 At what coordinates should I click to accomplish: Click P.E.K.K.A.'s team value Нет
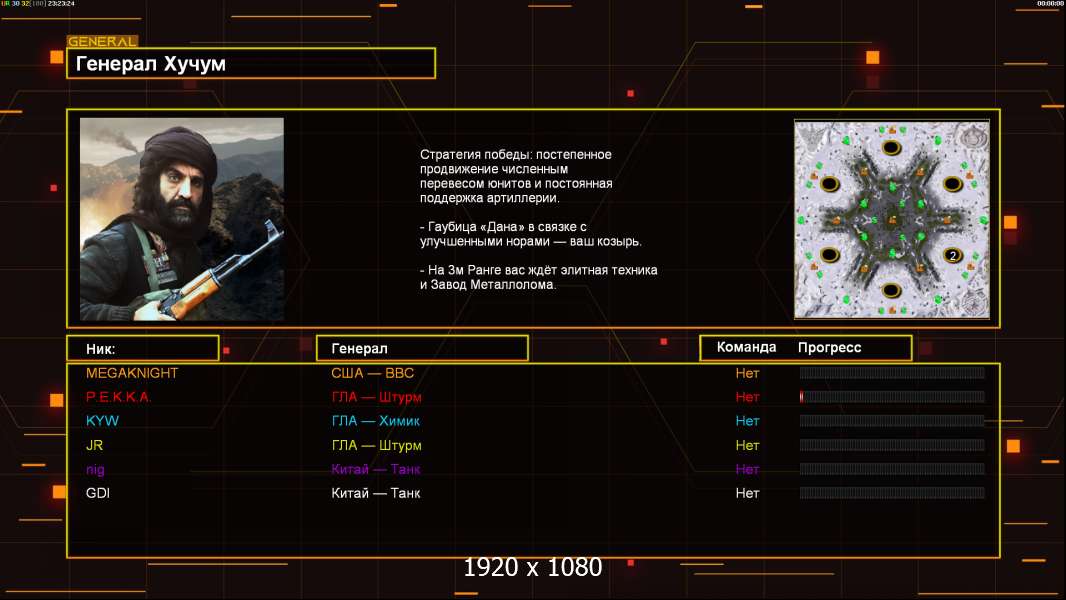[x=747, y=397]
